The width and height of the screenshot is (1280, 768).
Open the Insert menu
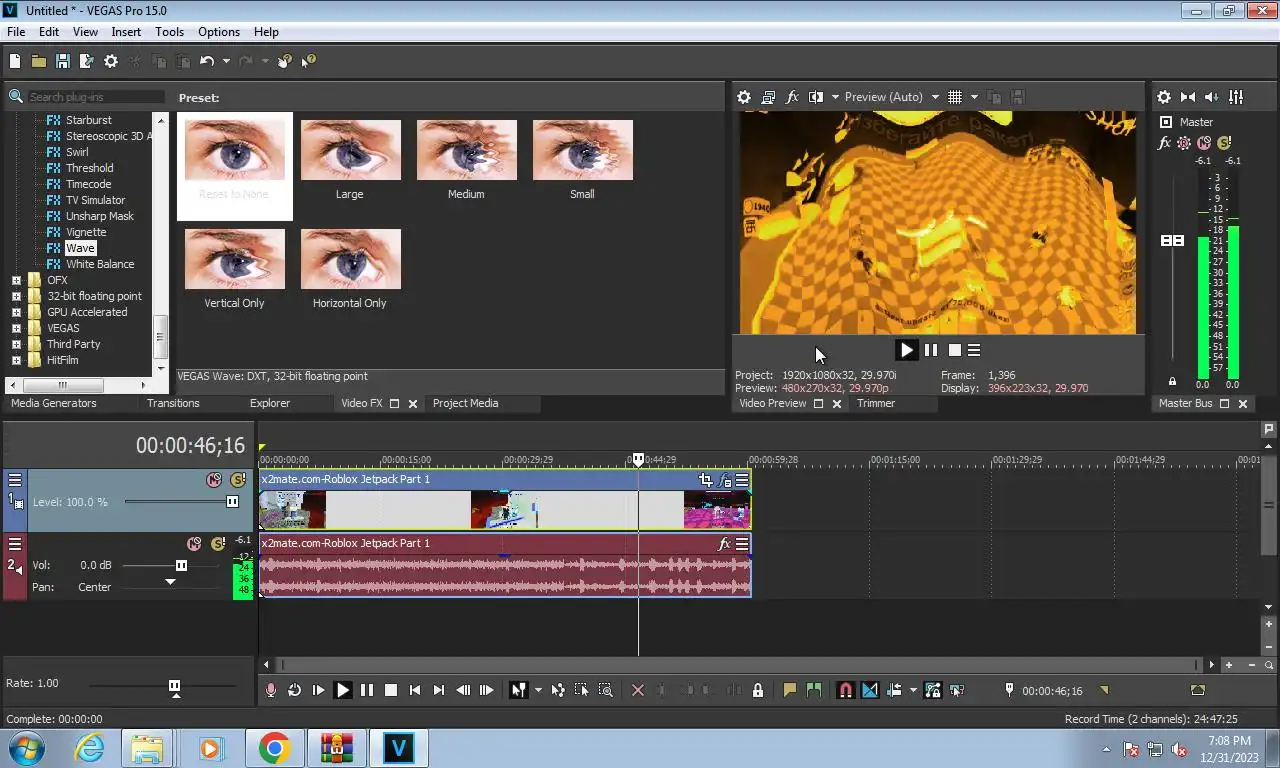126,32
